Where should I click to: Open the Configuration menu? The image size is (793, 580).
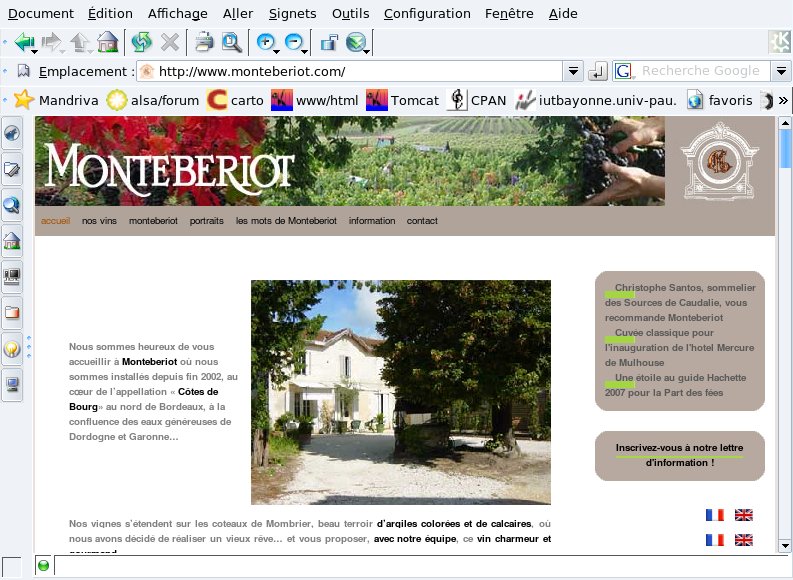427,14
